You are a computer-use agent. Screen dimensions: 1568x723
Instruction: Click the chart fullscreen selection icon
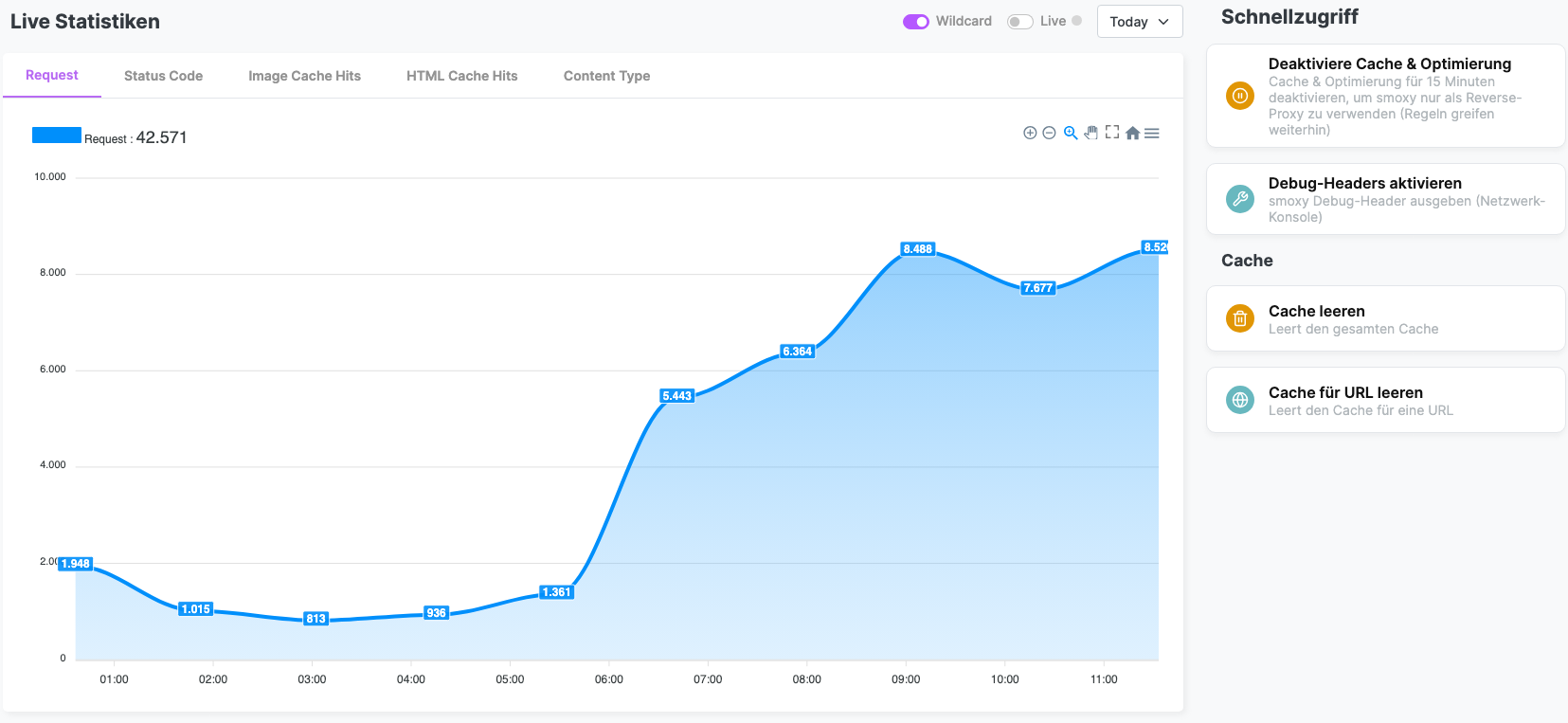click(x=1112, y=133)
